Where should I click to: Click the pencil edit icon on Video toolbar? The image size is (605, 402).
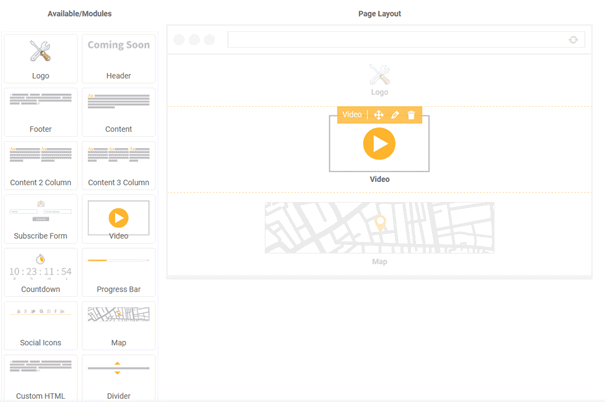click(x=395, y=115)
